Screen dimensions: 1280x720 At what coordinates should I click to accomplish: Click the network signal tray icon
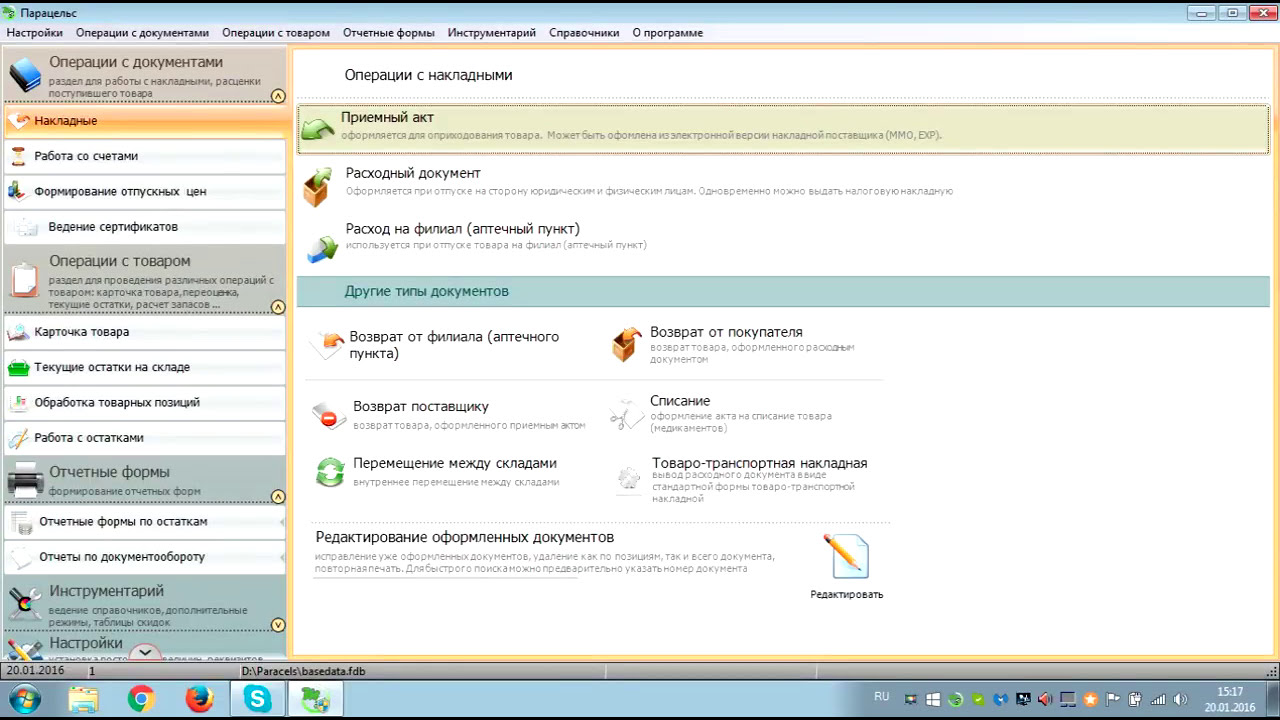(1157, 700)
